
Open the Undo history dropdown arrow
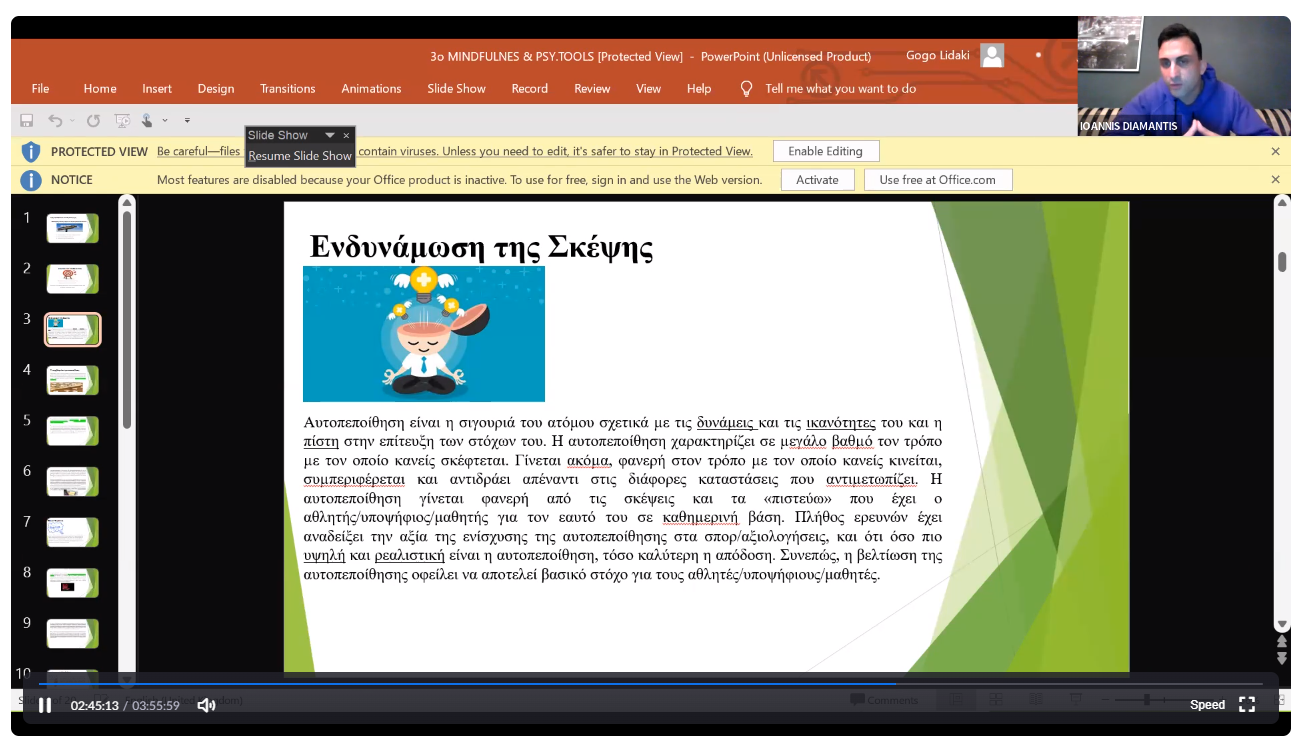[72, 121]
